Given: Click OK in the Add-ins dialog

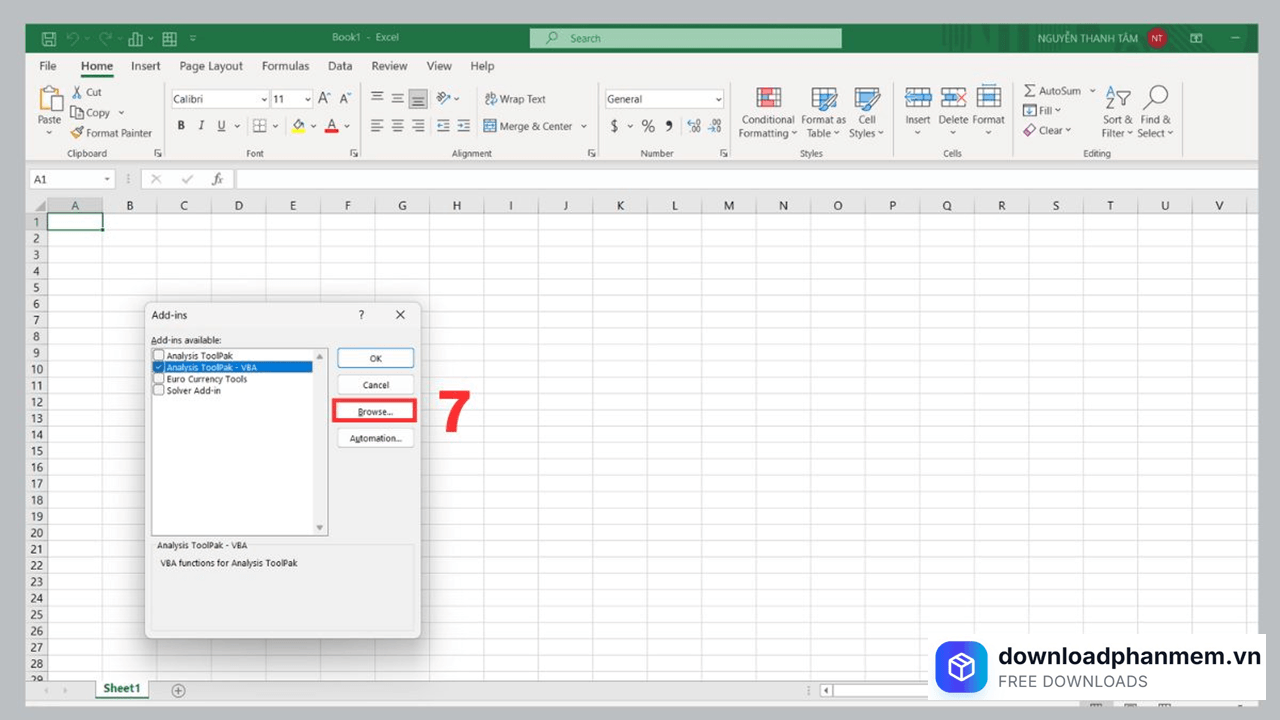Looking at the screenshot, I should point(375,358).
